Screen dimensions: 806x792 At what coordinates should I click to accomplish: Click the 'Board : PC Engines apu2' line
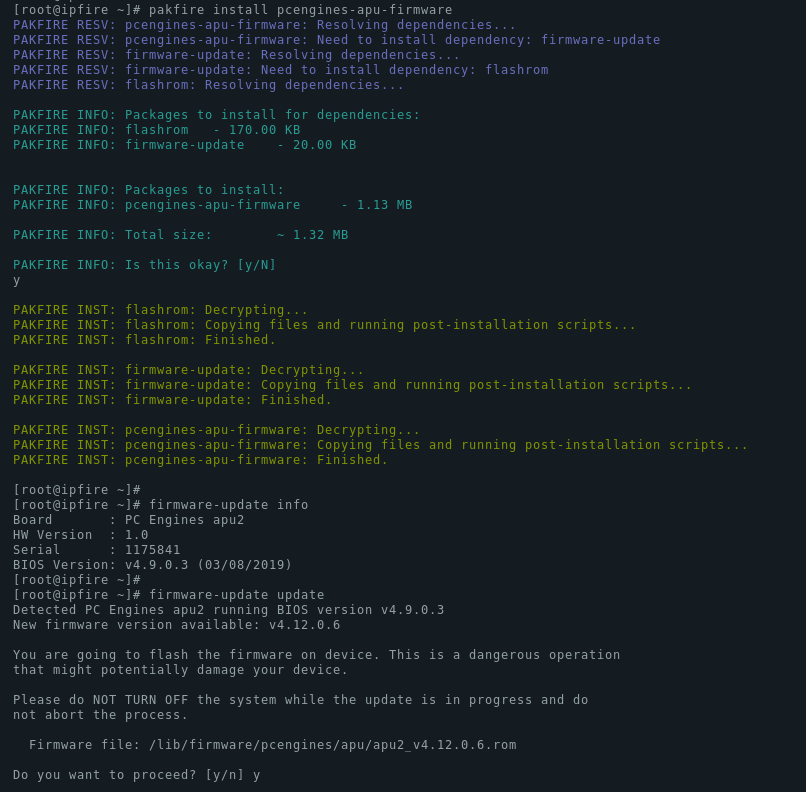coord(129,520)
